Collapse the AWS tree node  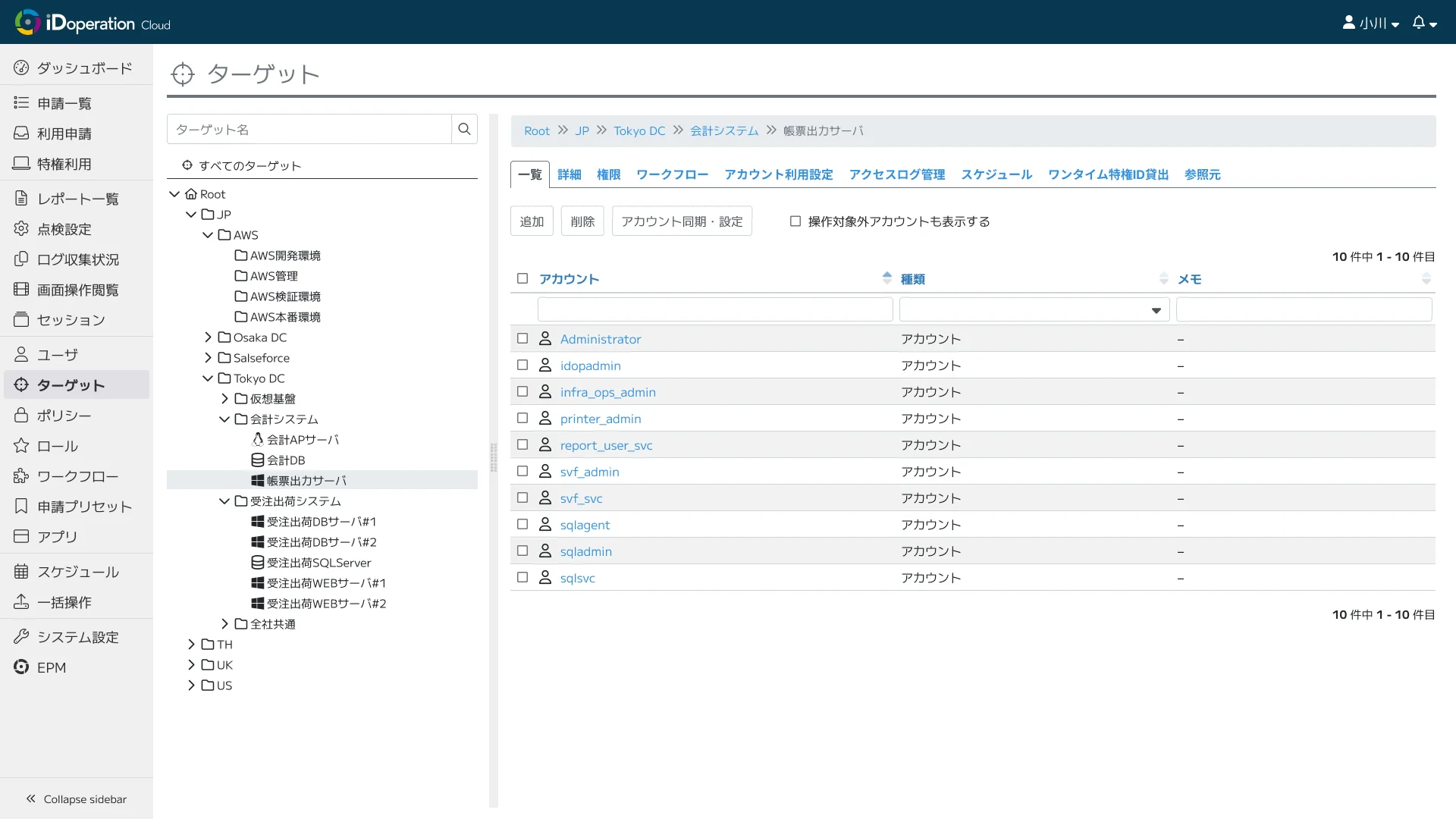(208, 235)
